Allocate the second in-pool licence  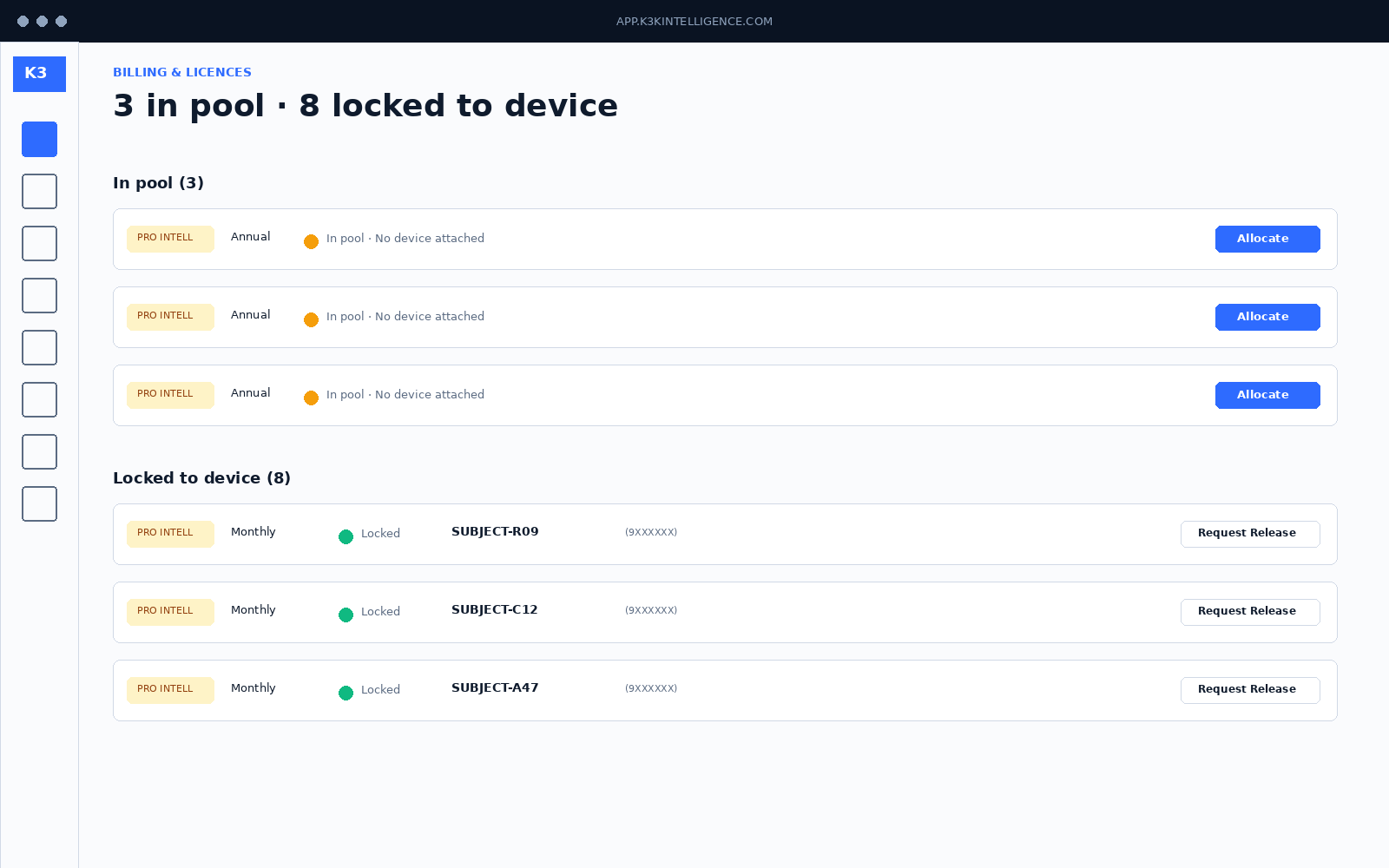pyautogui.click(x=1267, y=317)
